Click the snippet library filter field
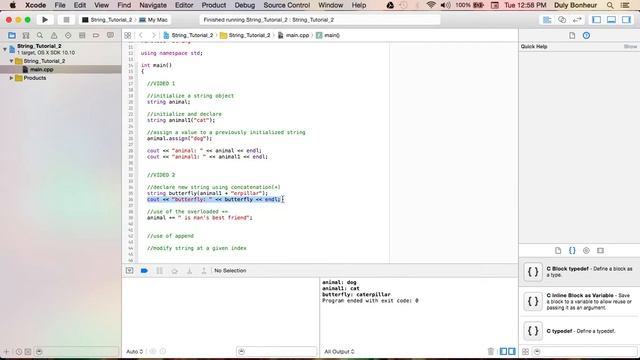This screenshot has height=360, width=640. [x=585, y=351]
